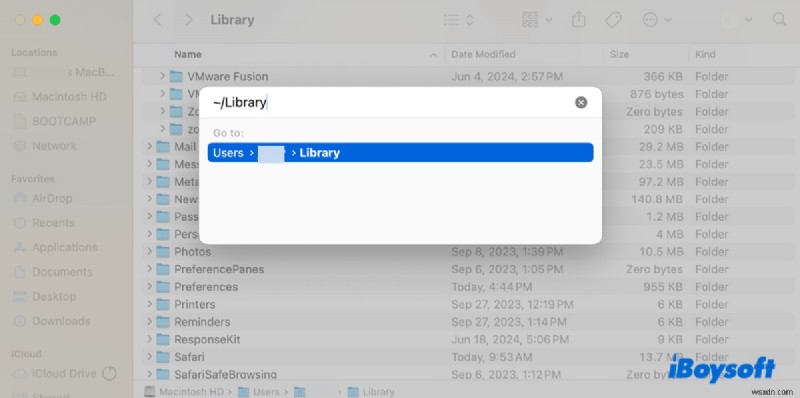Go back in Finder history

click(158, 20)
